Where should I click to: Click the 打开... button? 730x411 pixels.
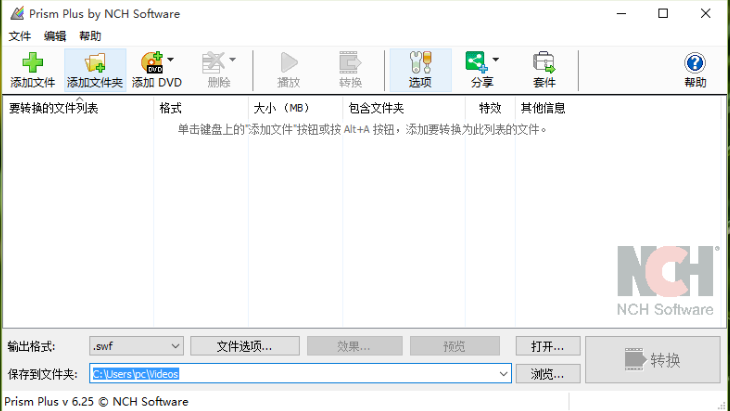click(548, 346)
